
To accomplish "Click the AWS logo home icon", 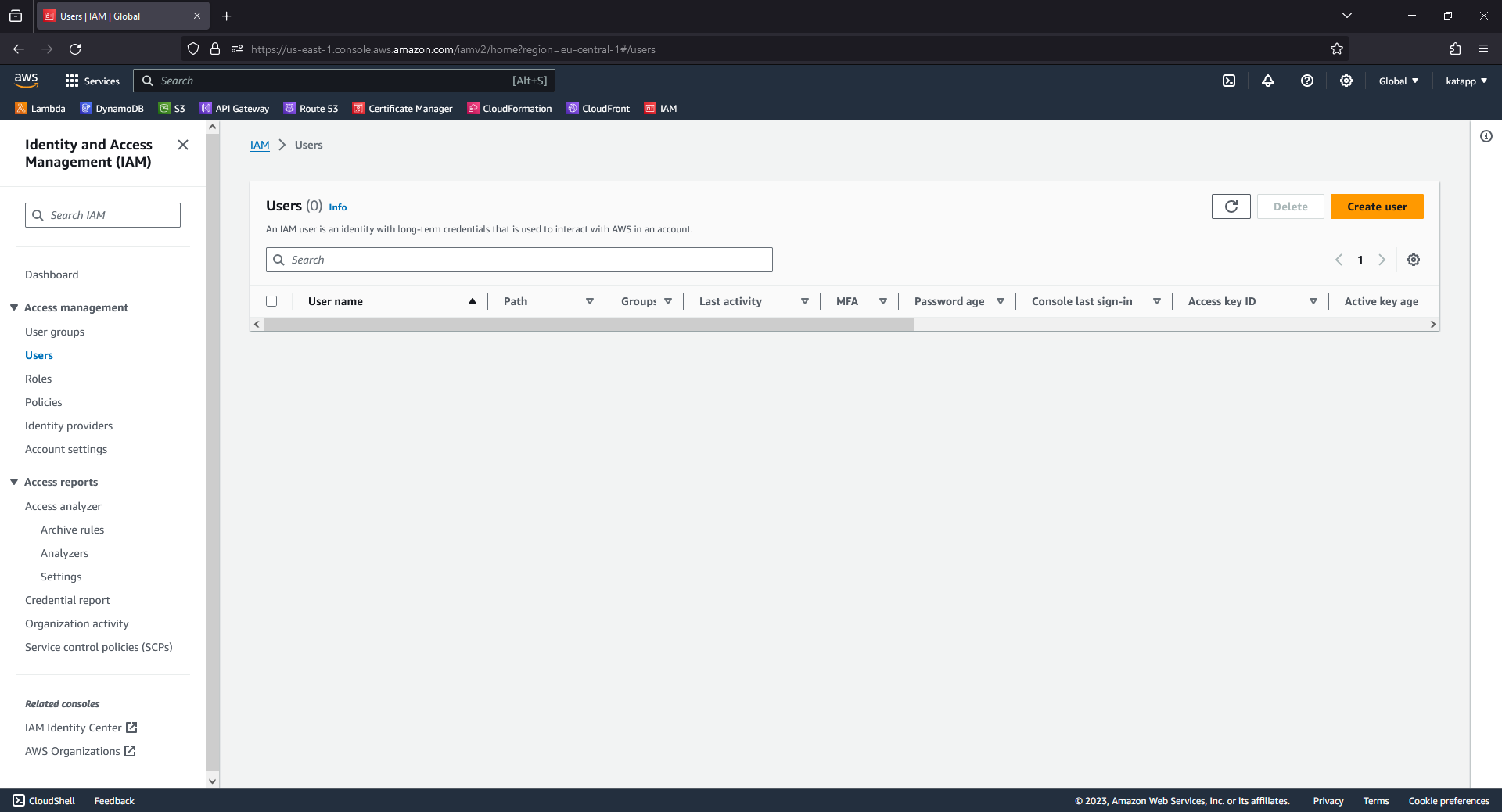I will click(x=26, y=81).
